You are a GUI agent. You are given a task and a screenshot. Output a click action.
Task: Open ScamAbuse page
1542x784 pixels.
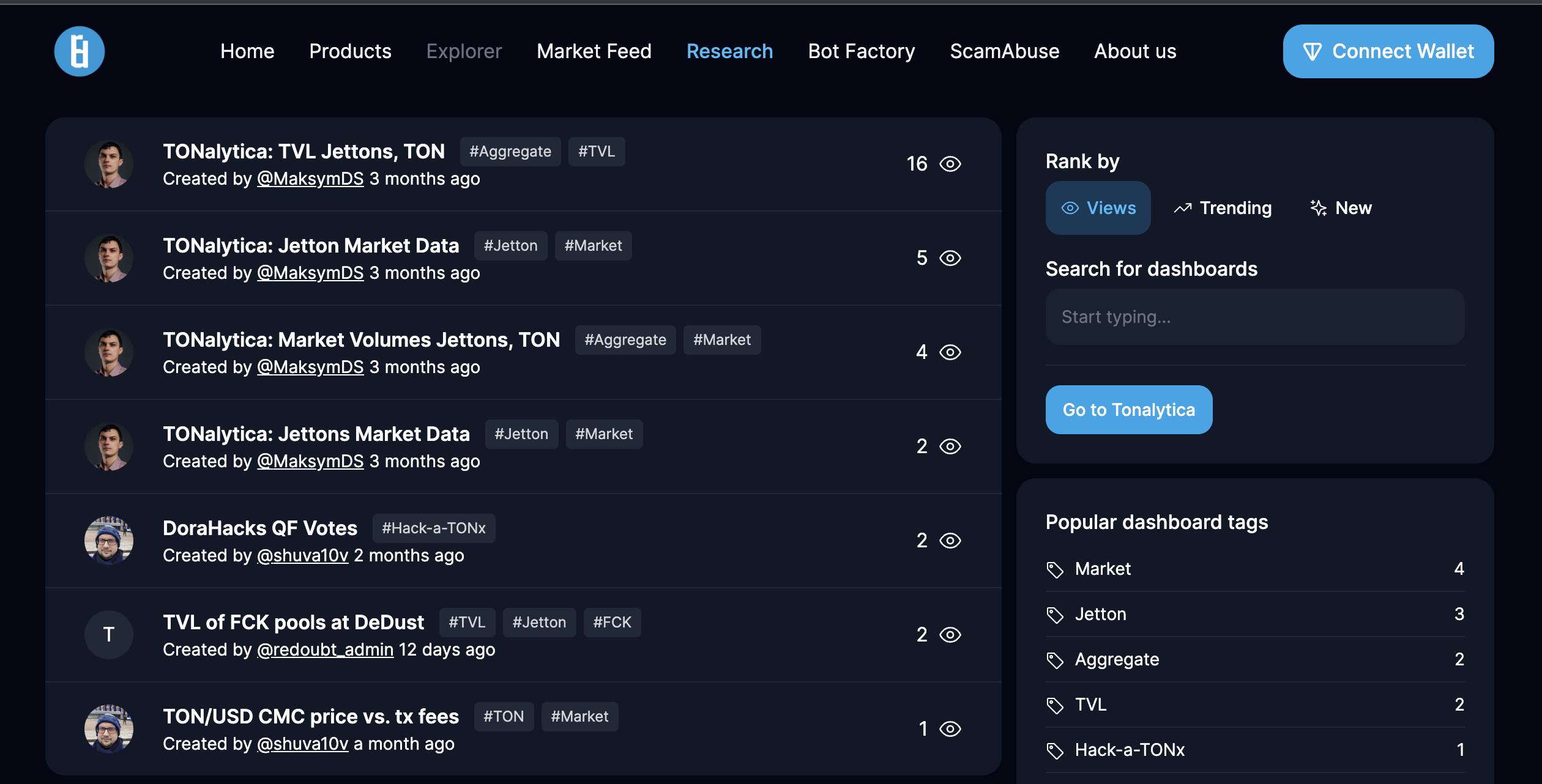point(1005,51)
